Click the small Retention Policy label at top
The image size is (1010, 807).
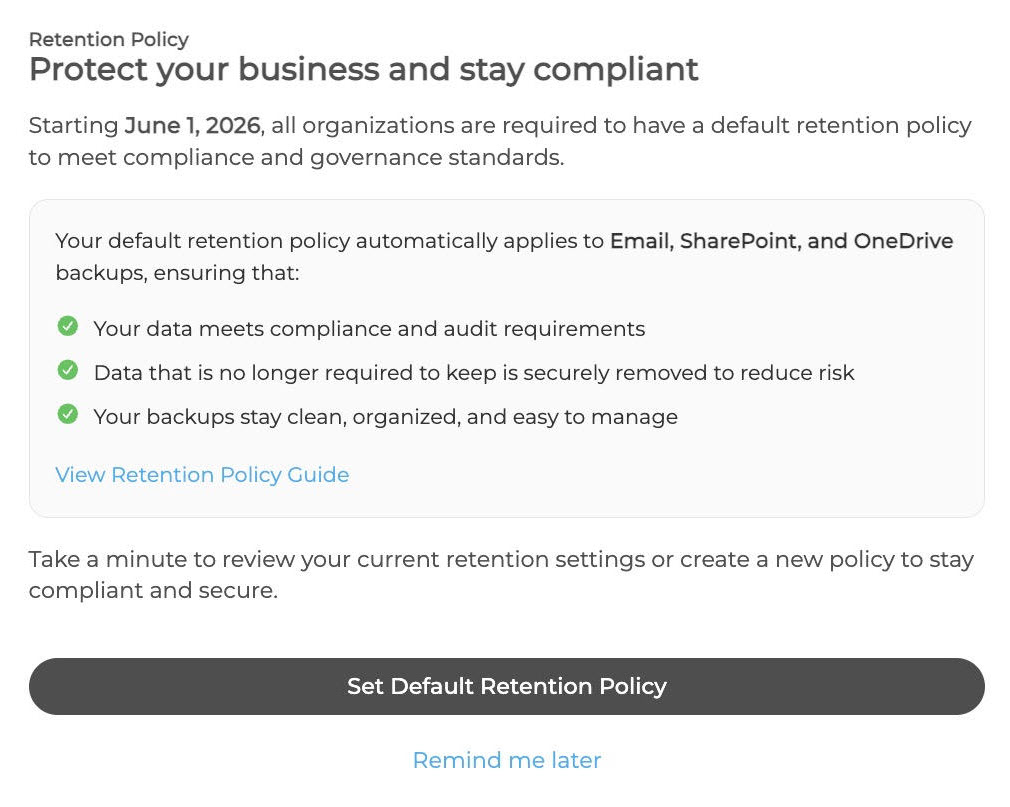tap(108, 40)
